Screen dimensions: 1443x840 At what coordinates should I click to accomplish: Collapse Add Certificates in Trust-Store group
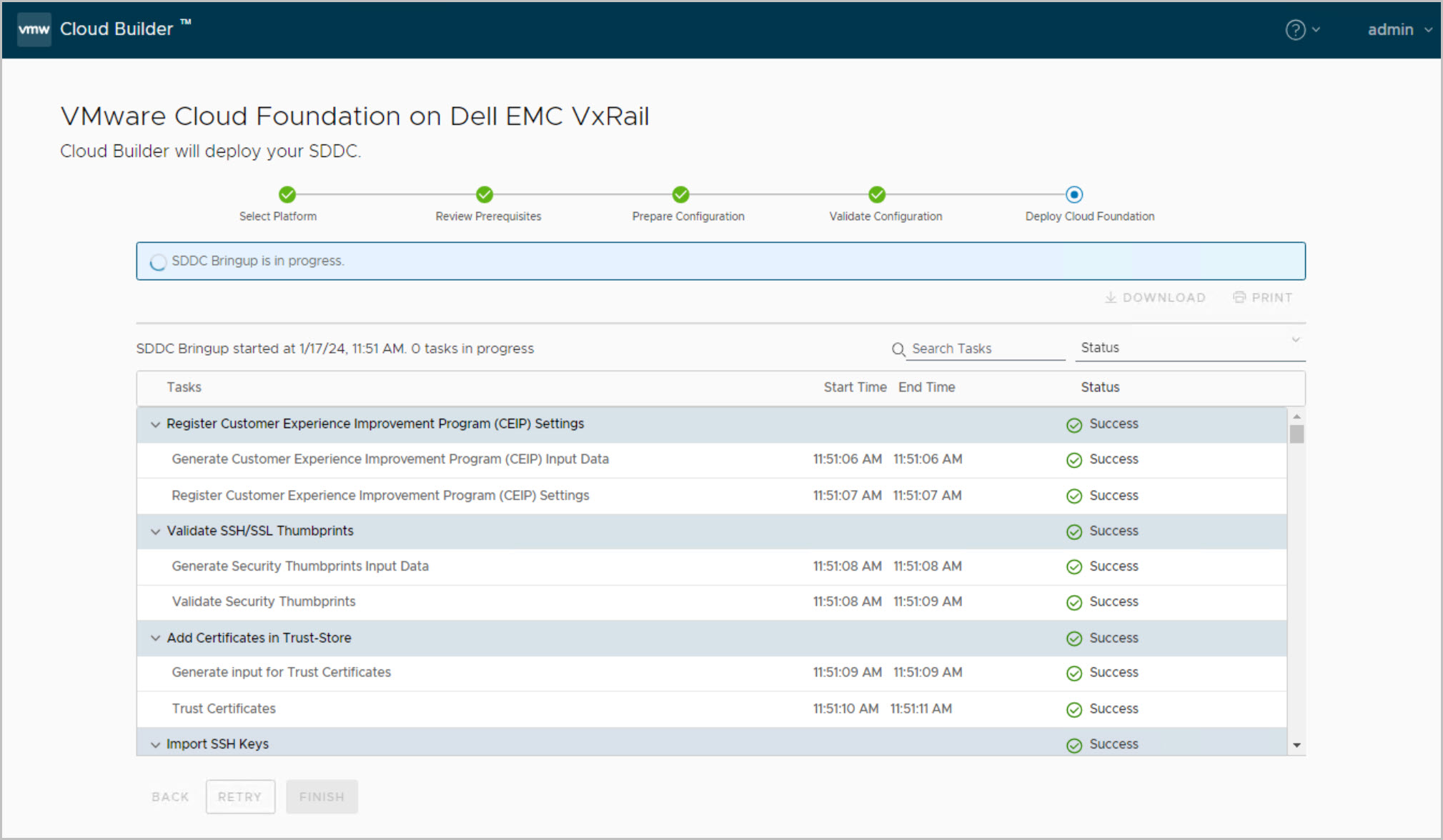click(x=155, y=638)
